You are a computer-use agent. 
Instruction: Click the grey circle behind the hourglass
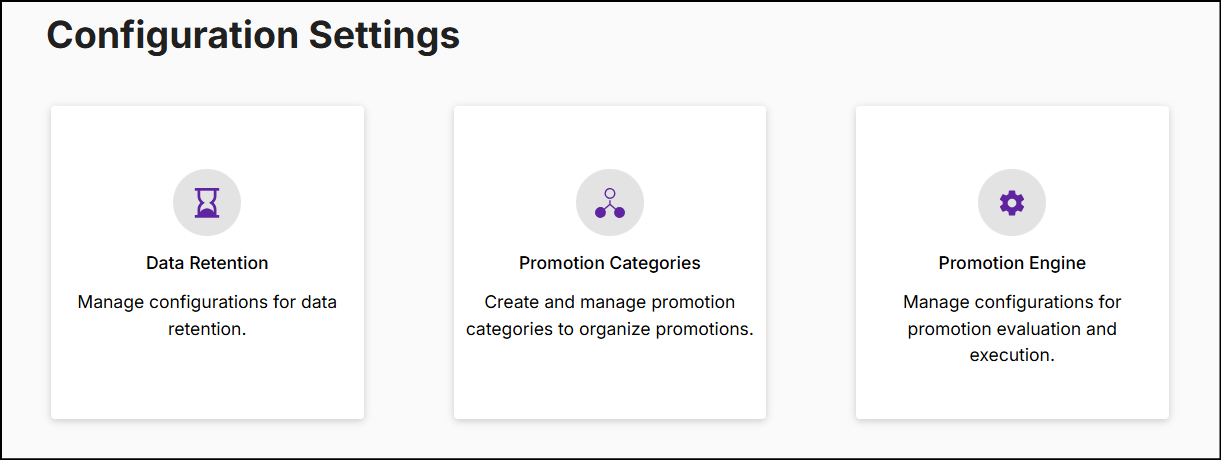(207, 203)
